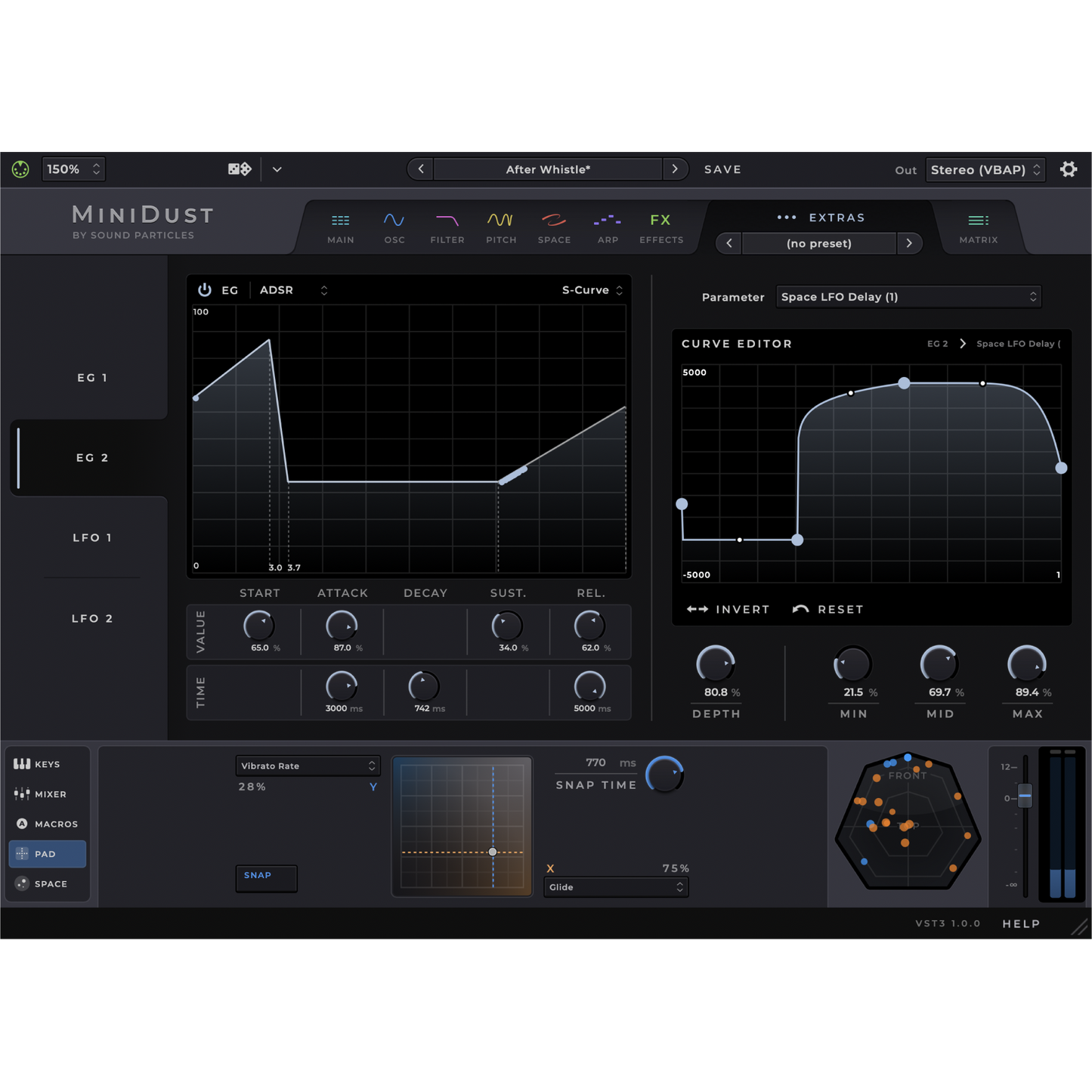
Task: Open the Vibrato Rate dropdown
Action: (x=308, y=766)
